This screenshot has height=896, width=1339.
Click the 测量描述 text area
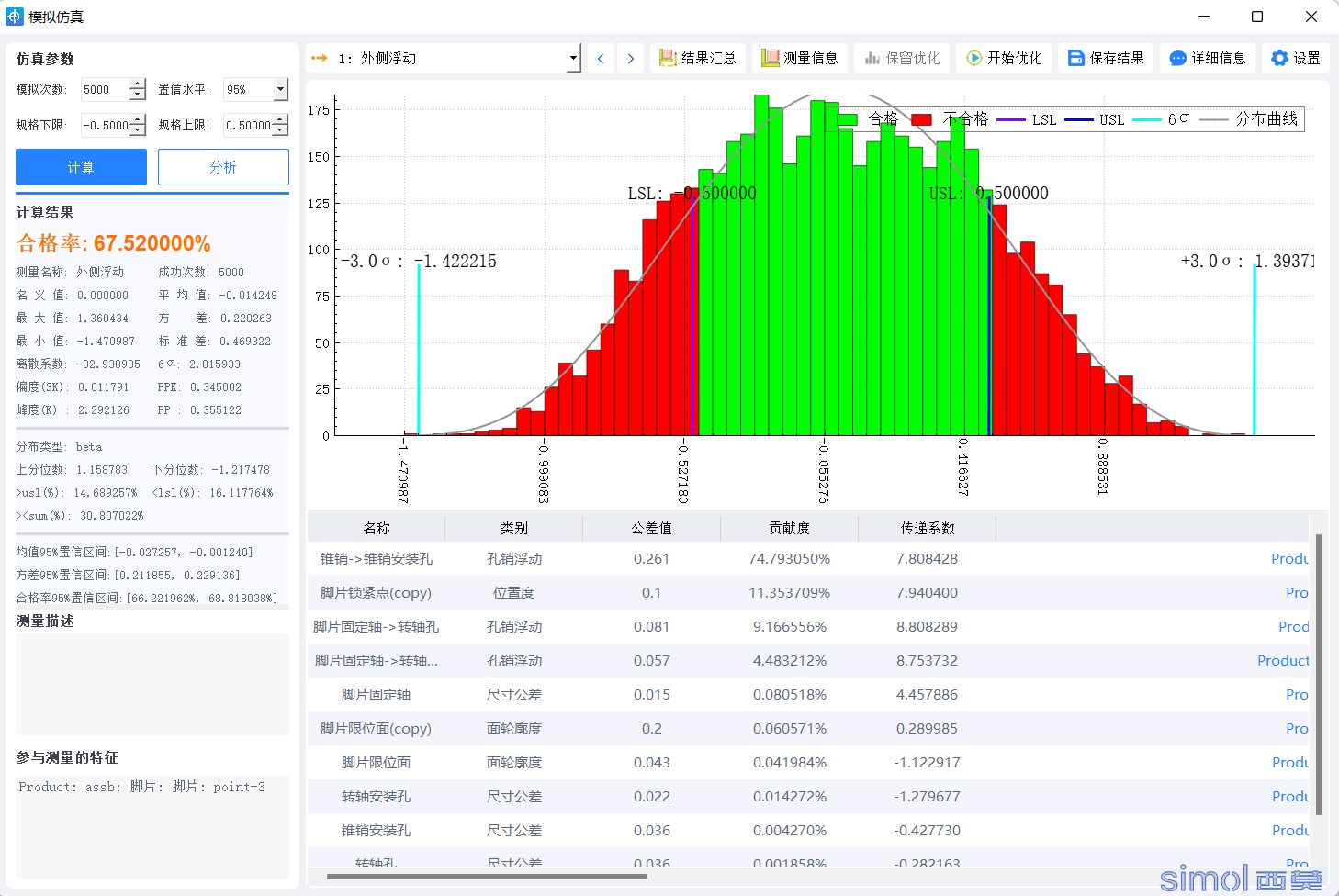pos(152,684)
